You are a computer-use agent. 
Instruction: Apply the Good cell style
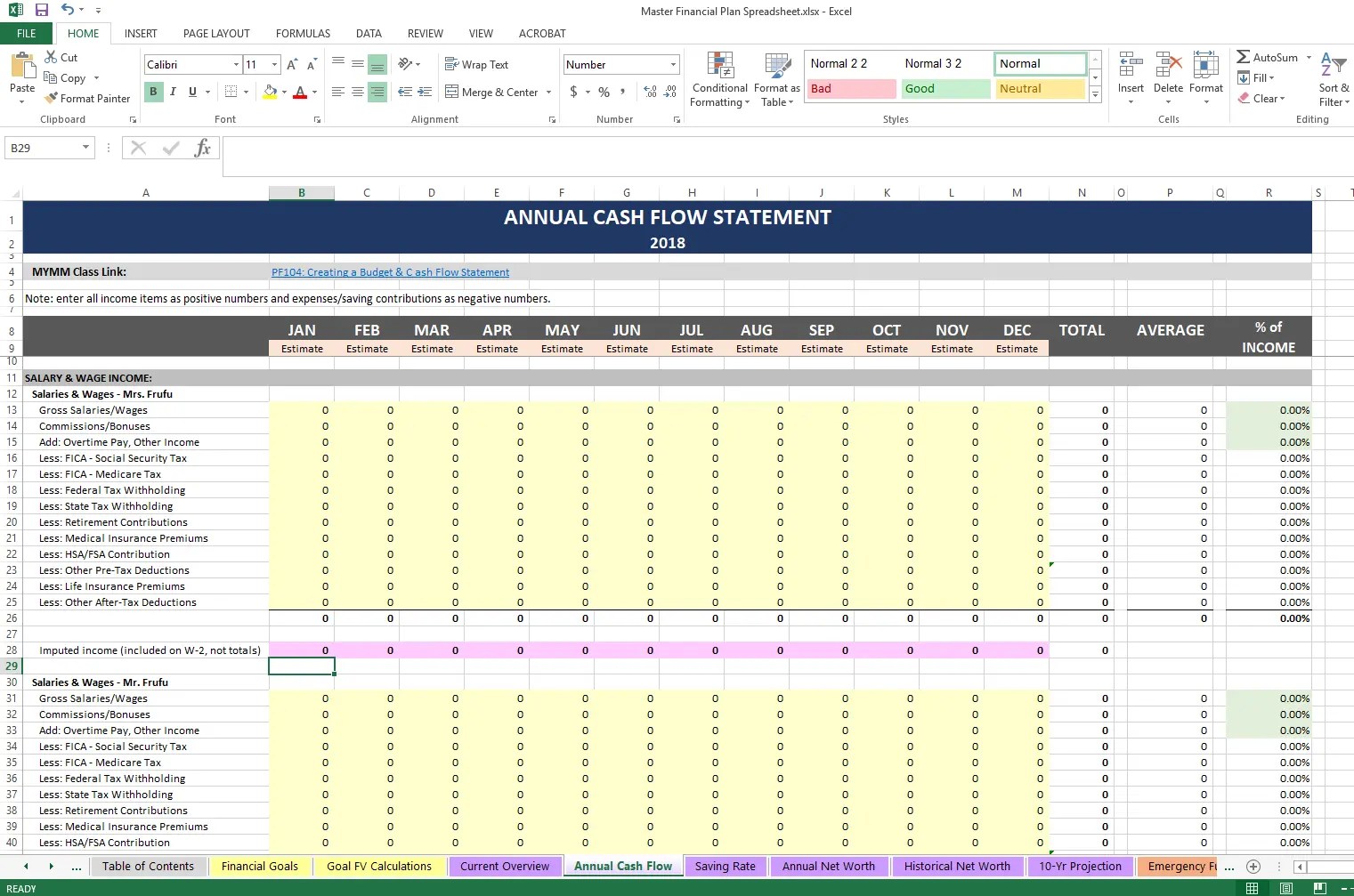click(x=945, y=89)
